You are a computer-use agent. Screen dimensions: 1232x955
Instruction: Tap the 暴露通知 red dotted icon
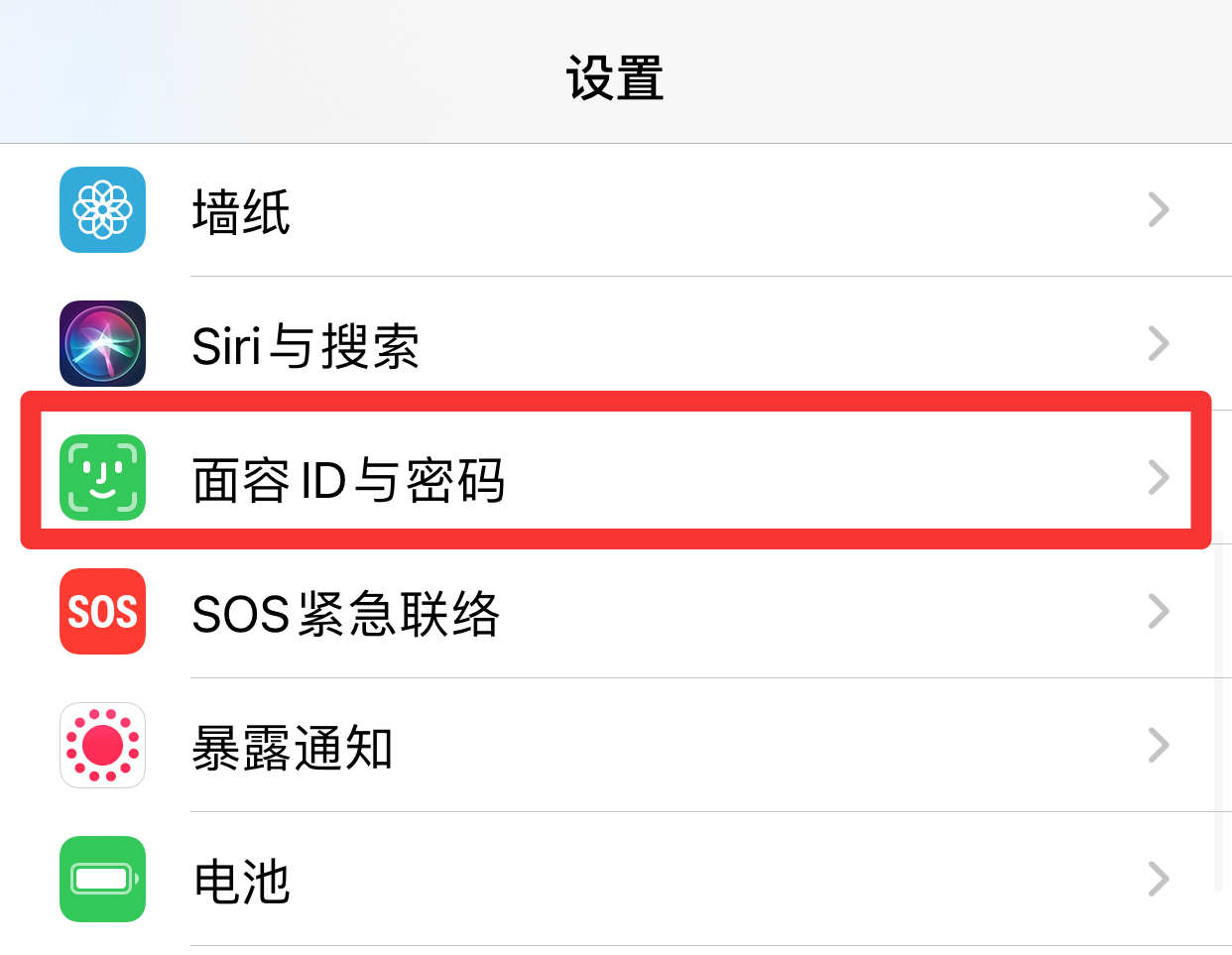click(x=102, y=745)
